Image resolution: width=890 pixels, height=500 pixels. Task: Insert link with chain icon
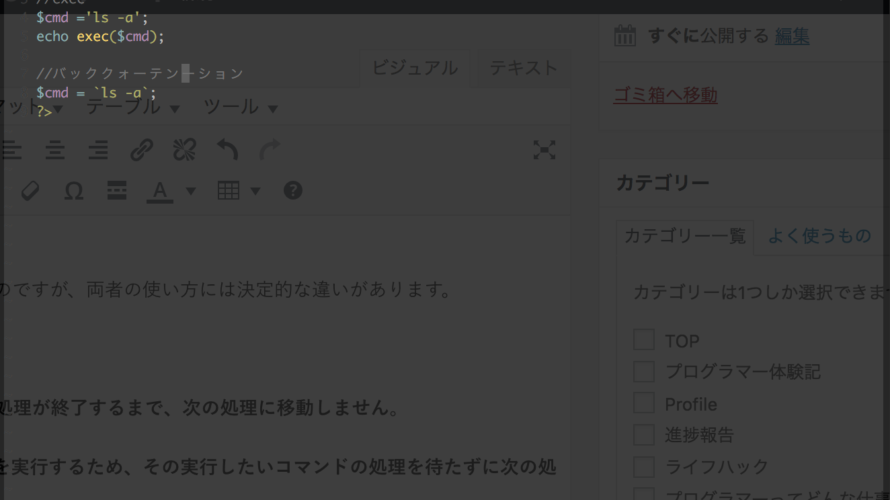click(141, 150)
